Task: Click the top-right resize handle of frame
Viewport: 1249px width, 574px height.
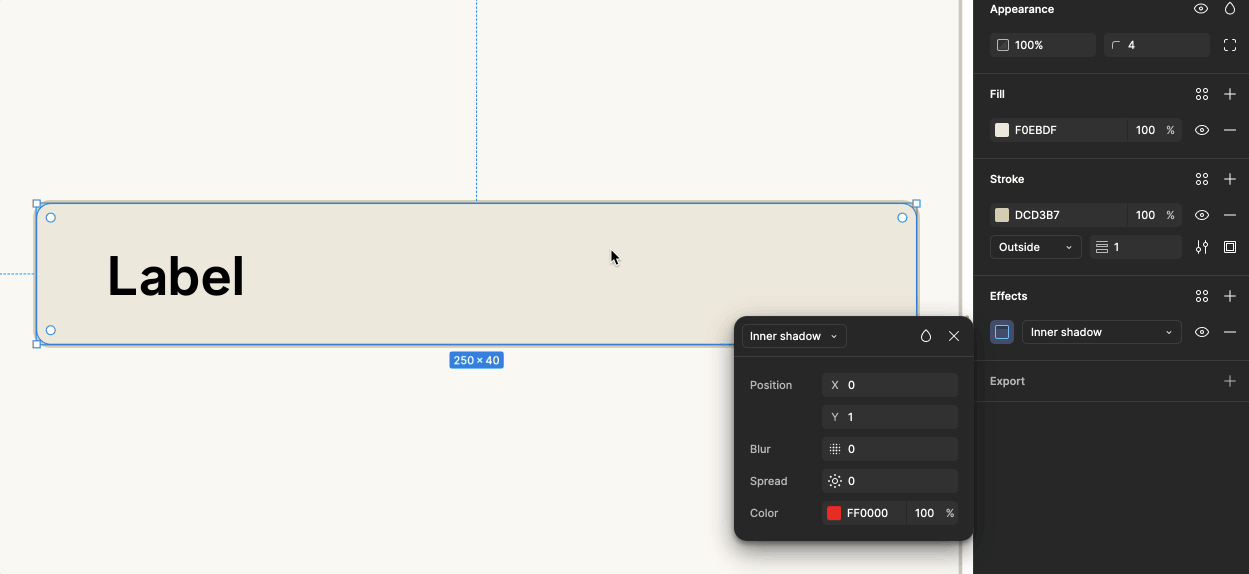Action: [916, 203]
